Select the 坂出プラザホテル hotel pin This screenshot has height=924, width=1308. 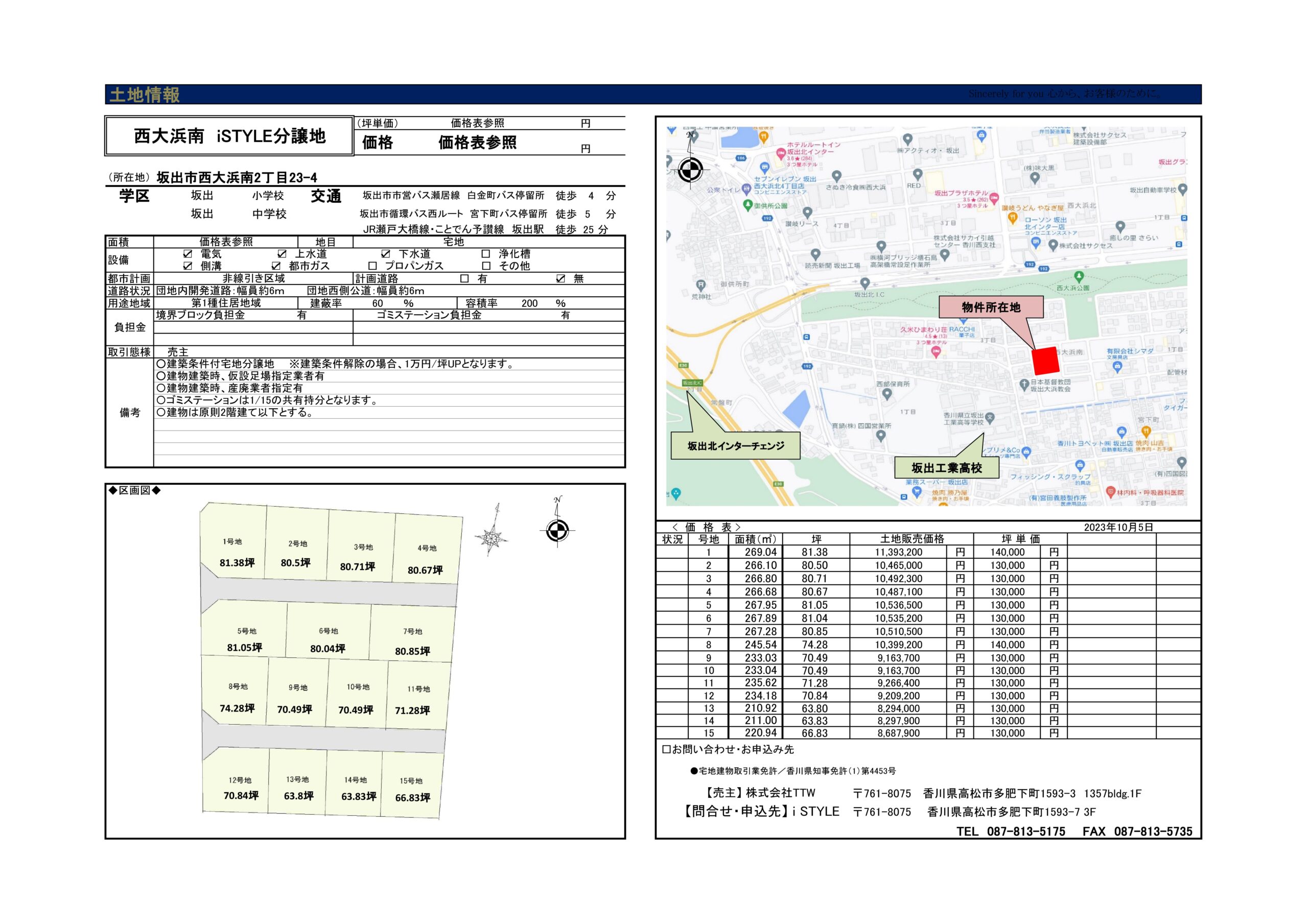[994, 198]
